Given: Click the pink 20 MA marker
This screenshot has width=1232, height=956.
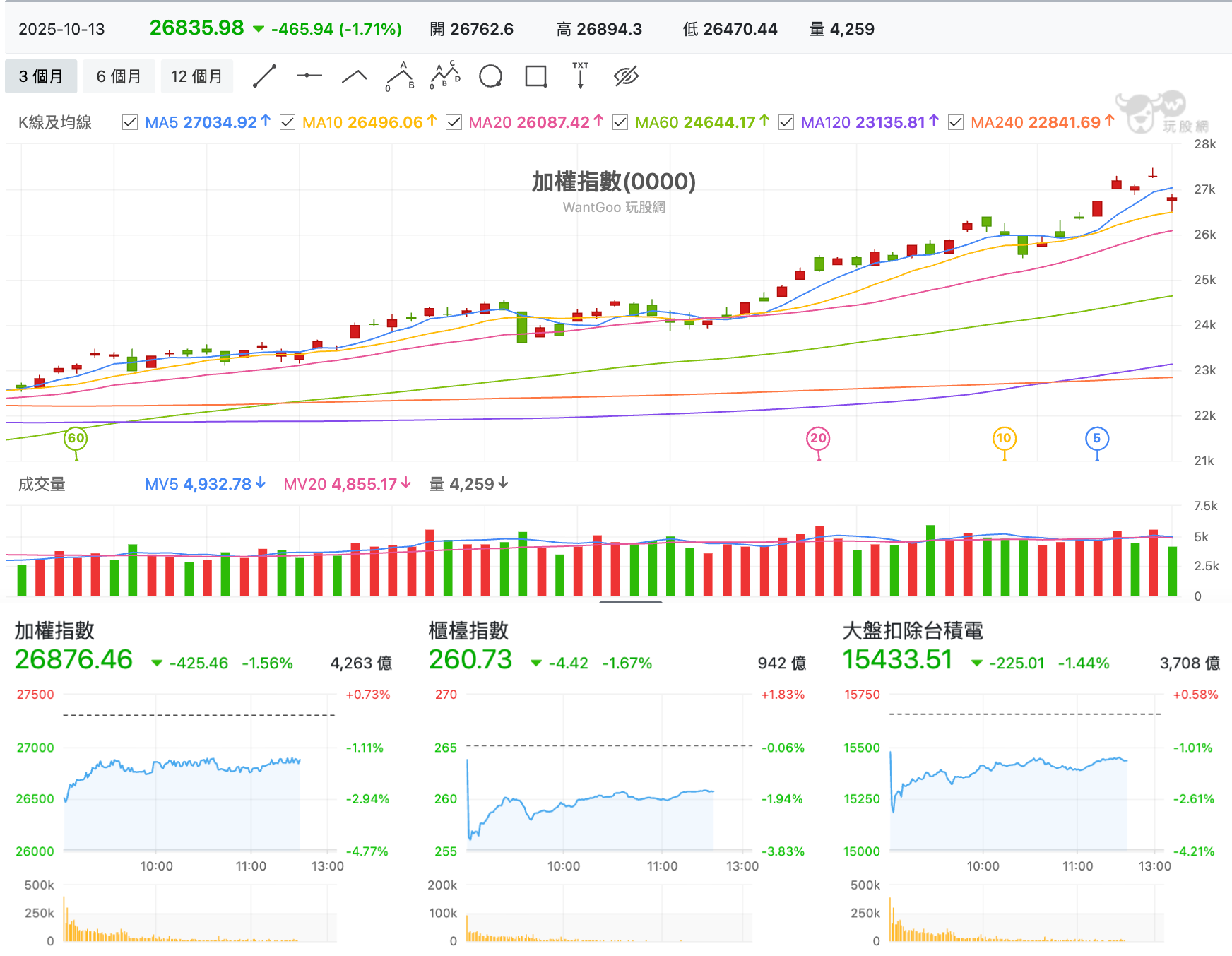Looking at the screenshot, I should click(818, 438).
